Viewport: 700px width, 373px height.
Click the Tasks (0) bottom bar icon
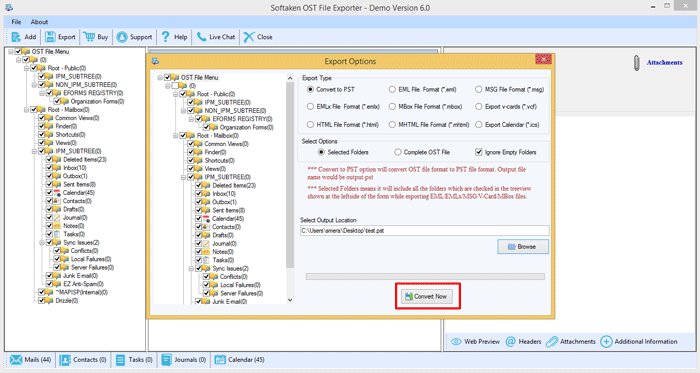point(121,360)
